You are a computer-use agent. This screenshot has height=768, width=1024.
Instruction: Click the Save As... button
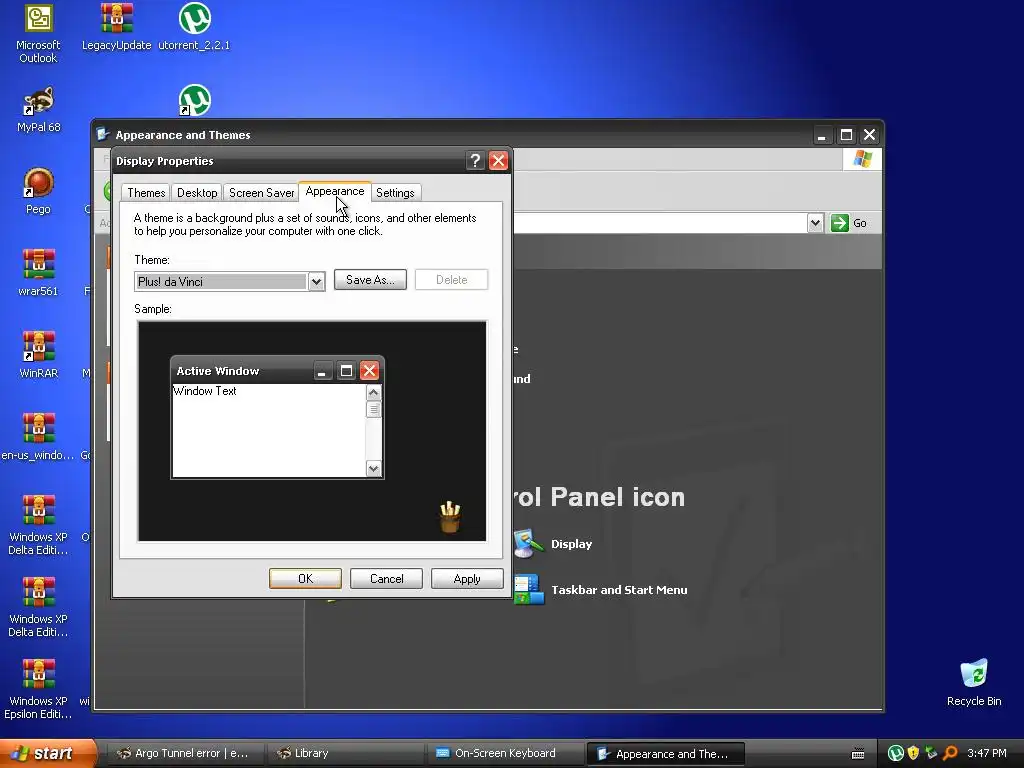pos(370,280)
